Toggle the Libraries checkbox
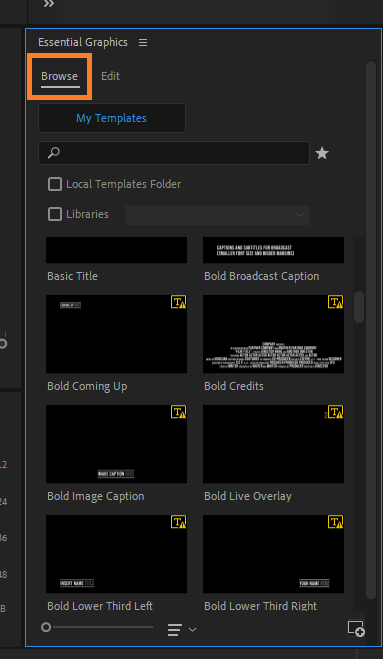The height and width of the screenshot is (659, 383). click(55, 214)
